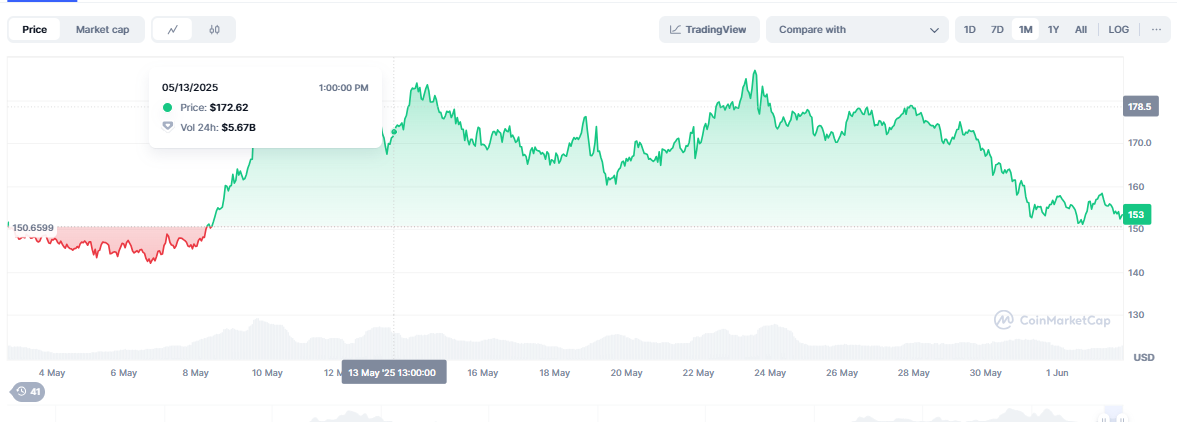Set time range to 1M
Image resolution: width=1177 pixels, height=422 pixels.
pos(1025,30)
